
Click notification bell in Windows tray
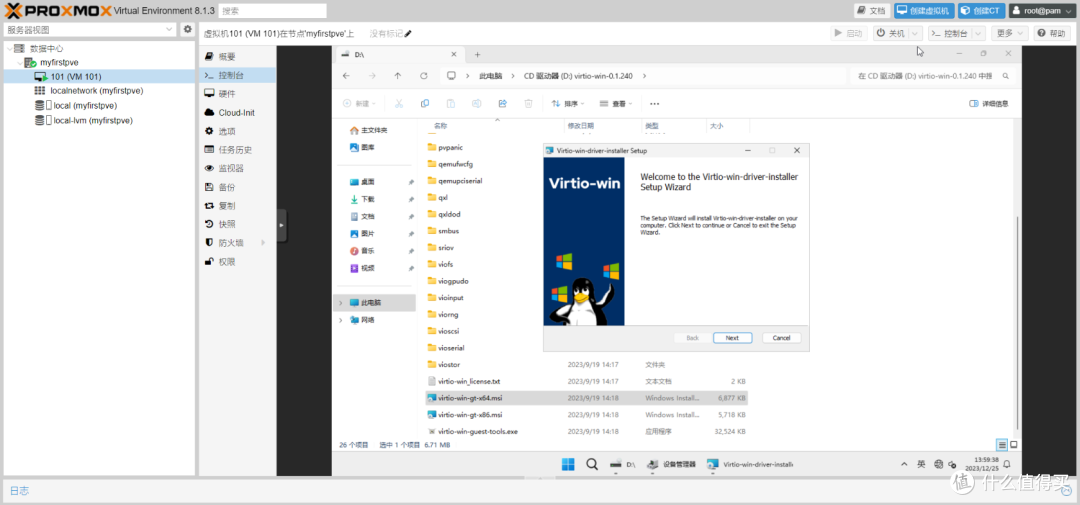pyautogui.click(x=1007, y=464)
